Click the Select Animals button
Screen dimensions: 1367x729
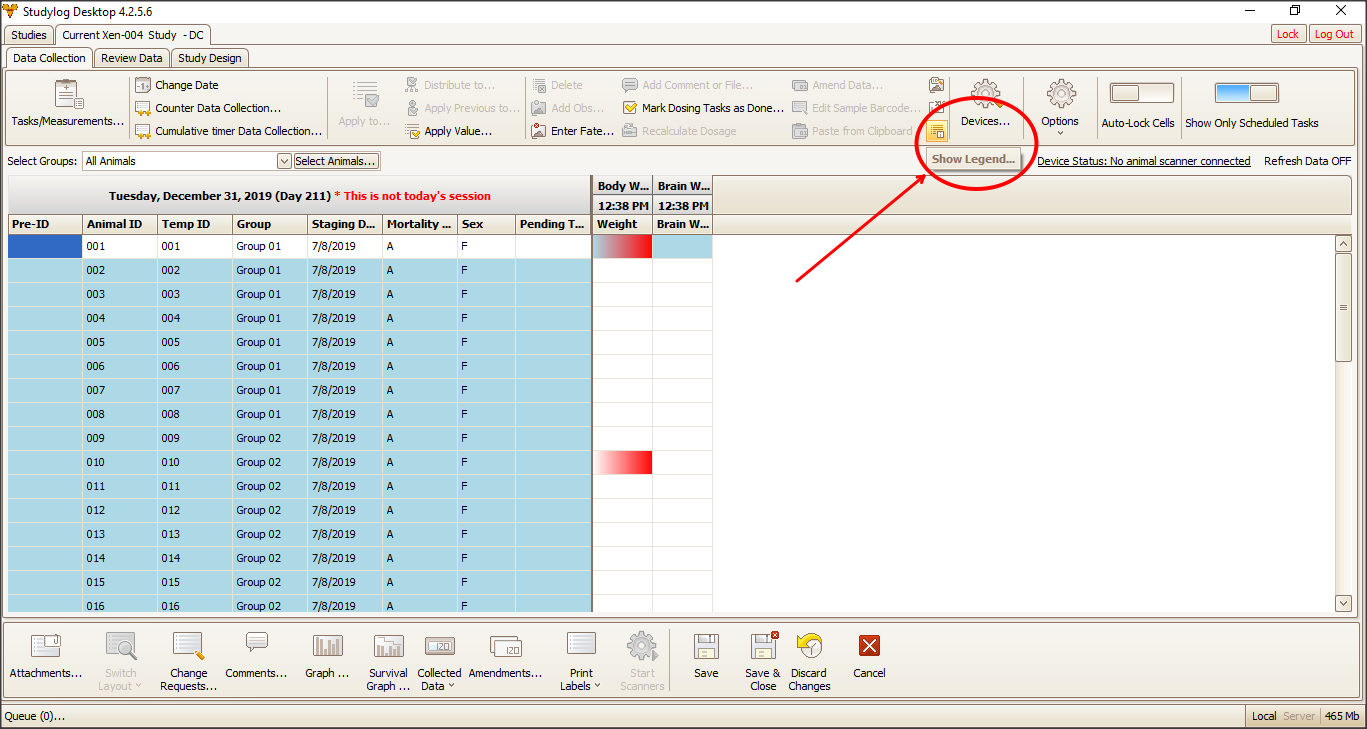[336, 161]
